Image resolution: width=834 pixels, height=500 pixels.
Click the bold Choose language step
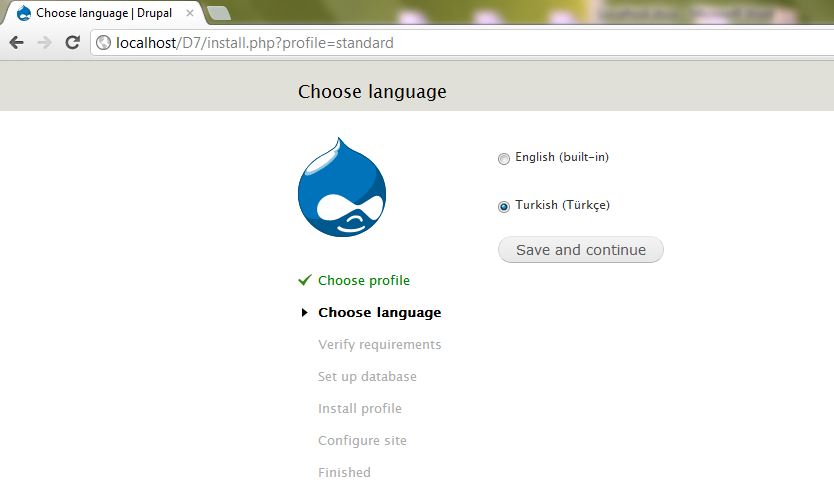pyautogui.click(x=380, y=313)
